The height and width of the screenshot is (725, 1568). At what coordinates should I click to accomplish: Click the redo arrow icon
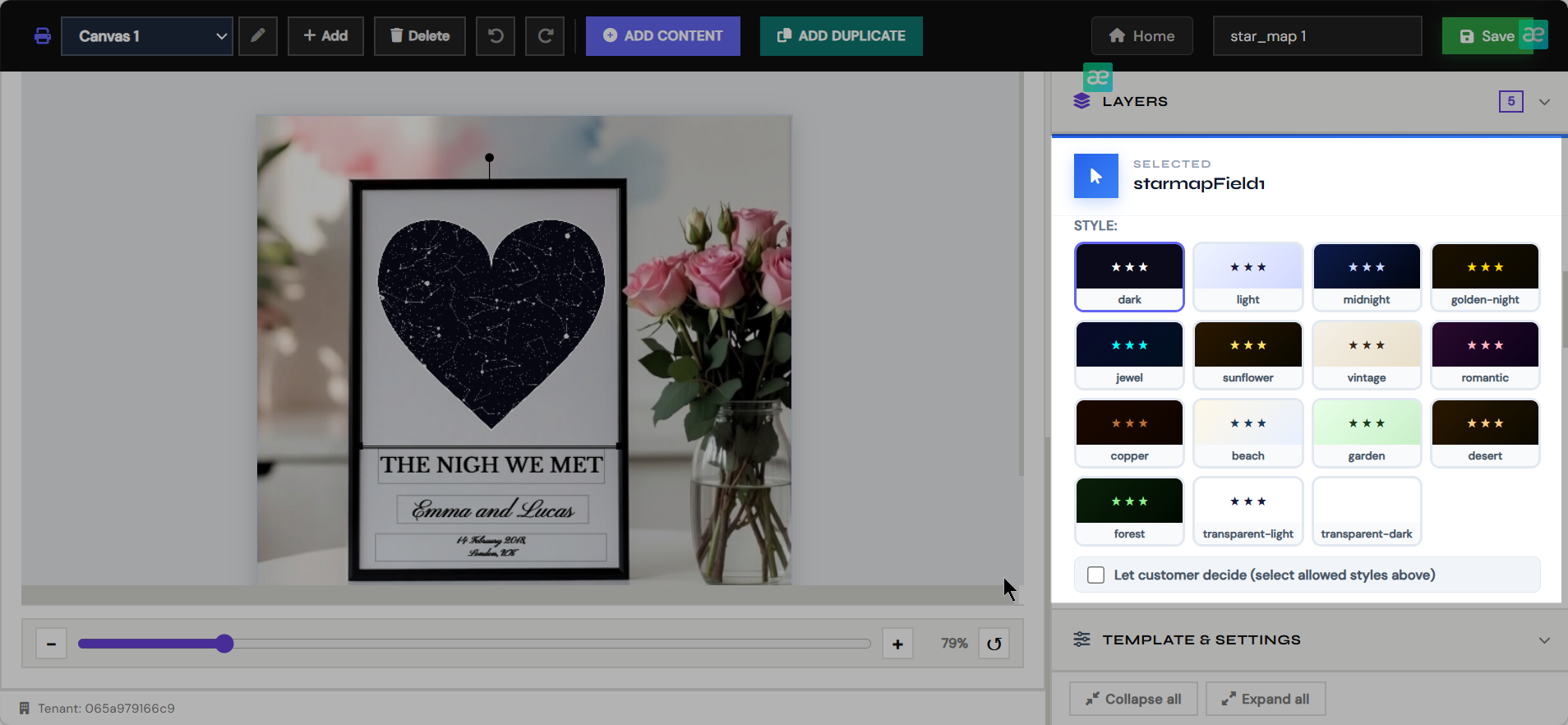pyautogui.click(x=545, y=36)
